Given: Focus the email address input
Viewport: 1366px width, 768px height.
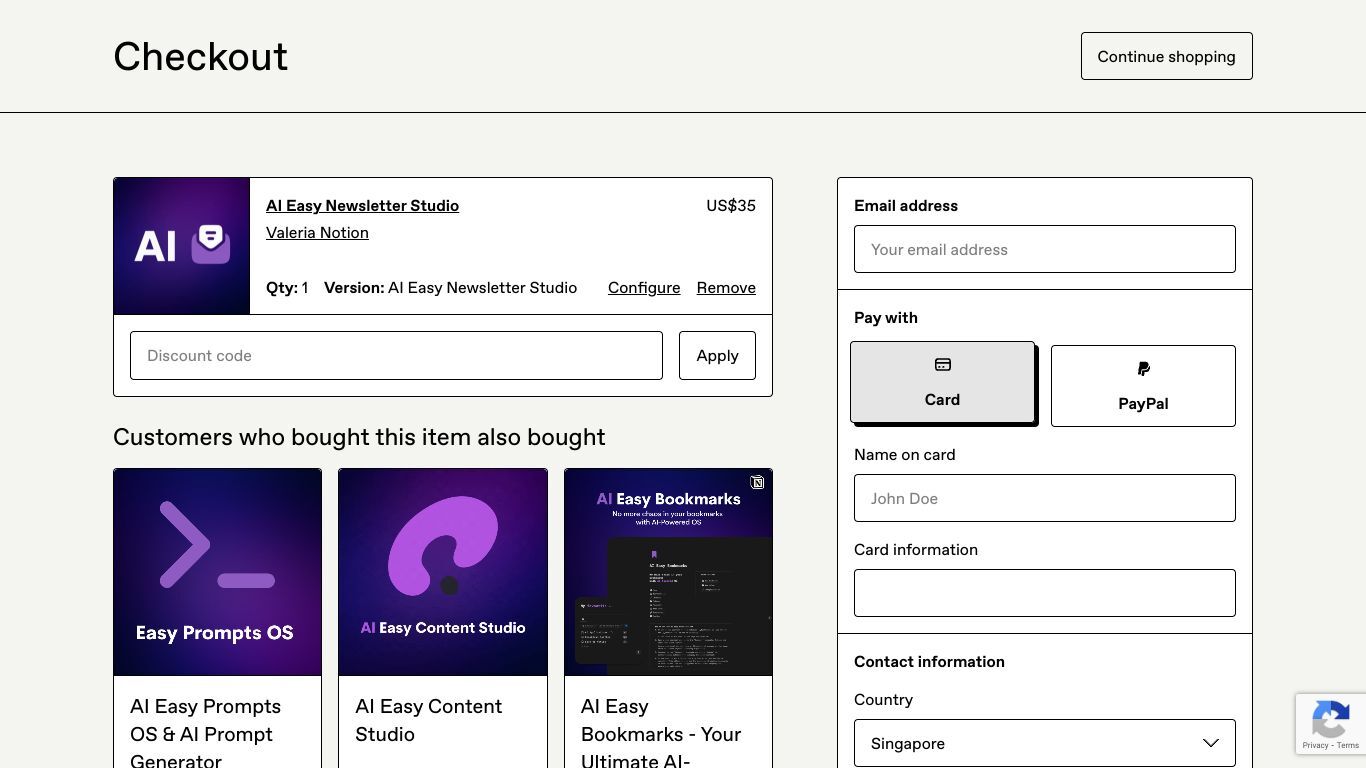Looking at the screenshot, I should pyautogui.click(x=1045, y=249).
